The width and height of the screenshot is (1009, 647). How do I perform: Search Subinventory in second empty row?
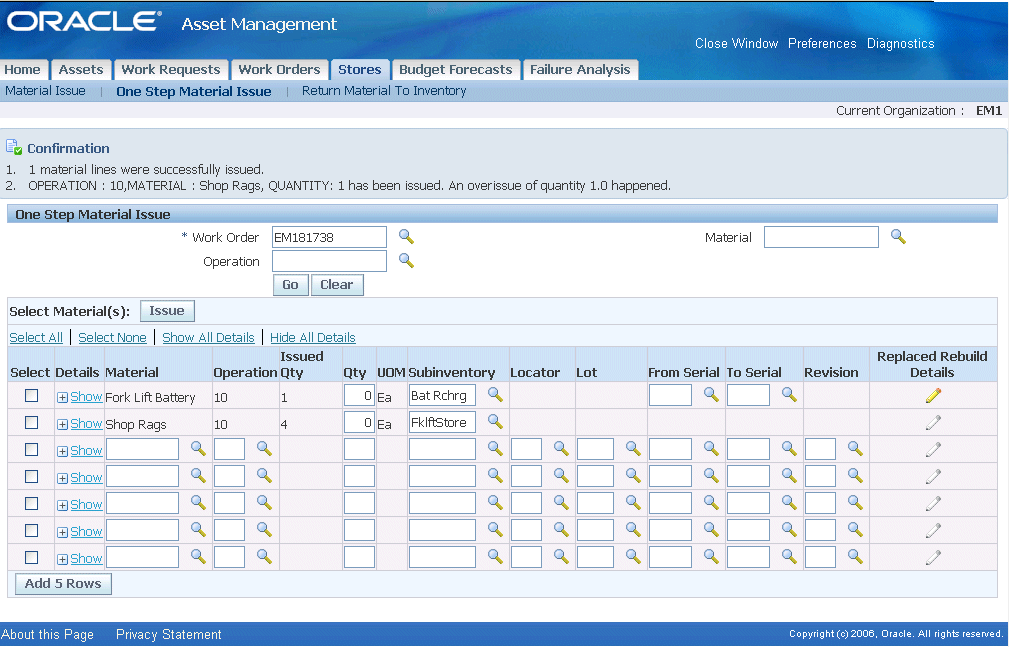point(495,475)
